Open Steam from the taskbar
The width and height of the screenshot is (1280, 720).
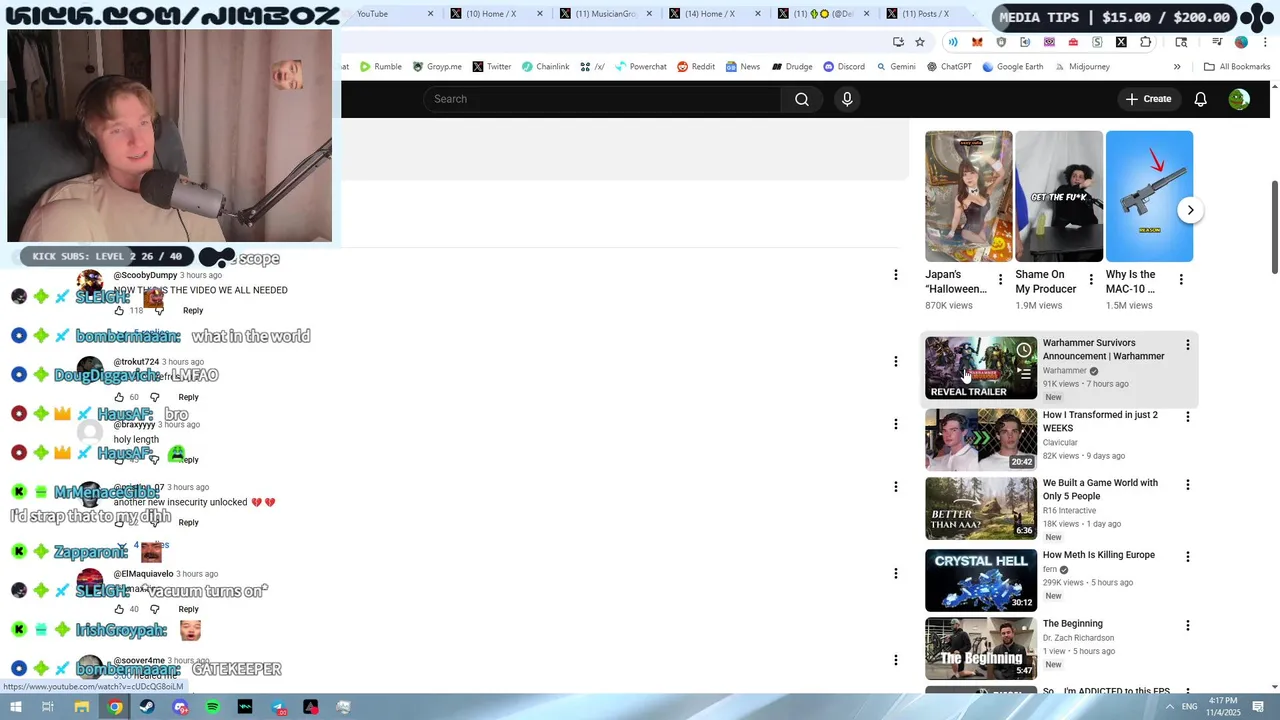(x=147, y=707)
